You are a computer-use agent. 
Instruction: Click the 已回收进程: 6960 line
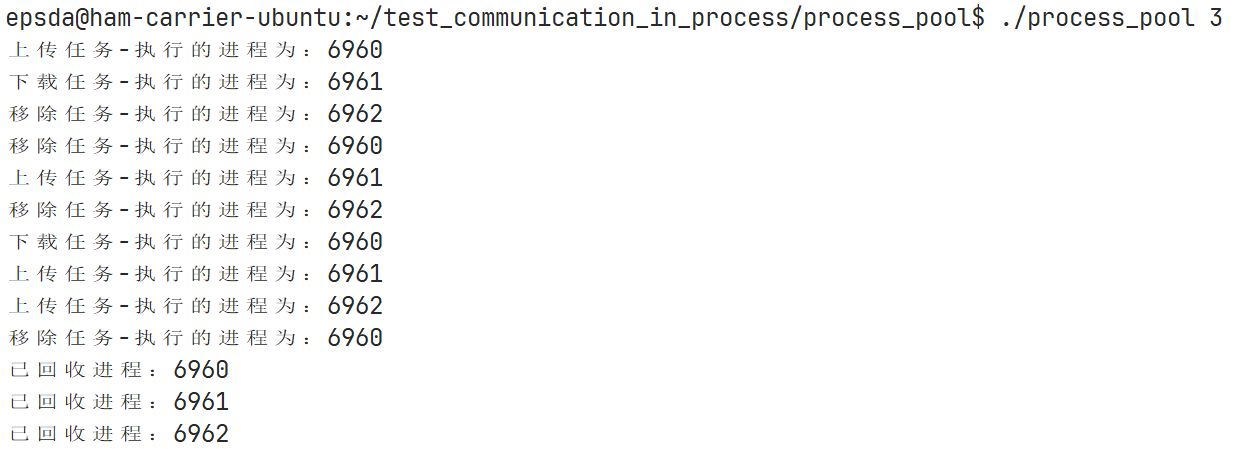tap(118, 370)
